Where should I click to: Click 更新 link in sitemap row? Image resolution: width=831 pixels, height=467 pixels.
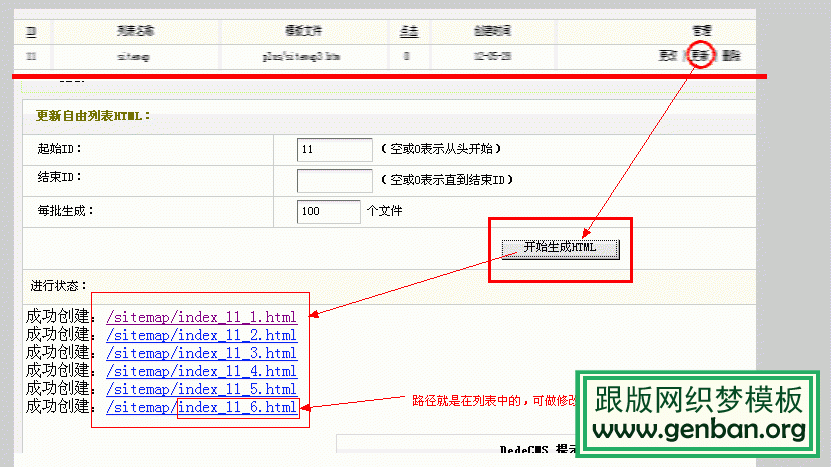pos(700,56)
